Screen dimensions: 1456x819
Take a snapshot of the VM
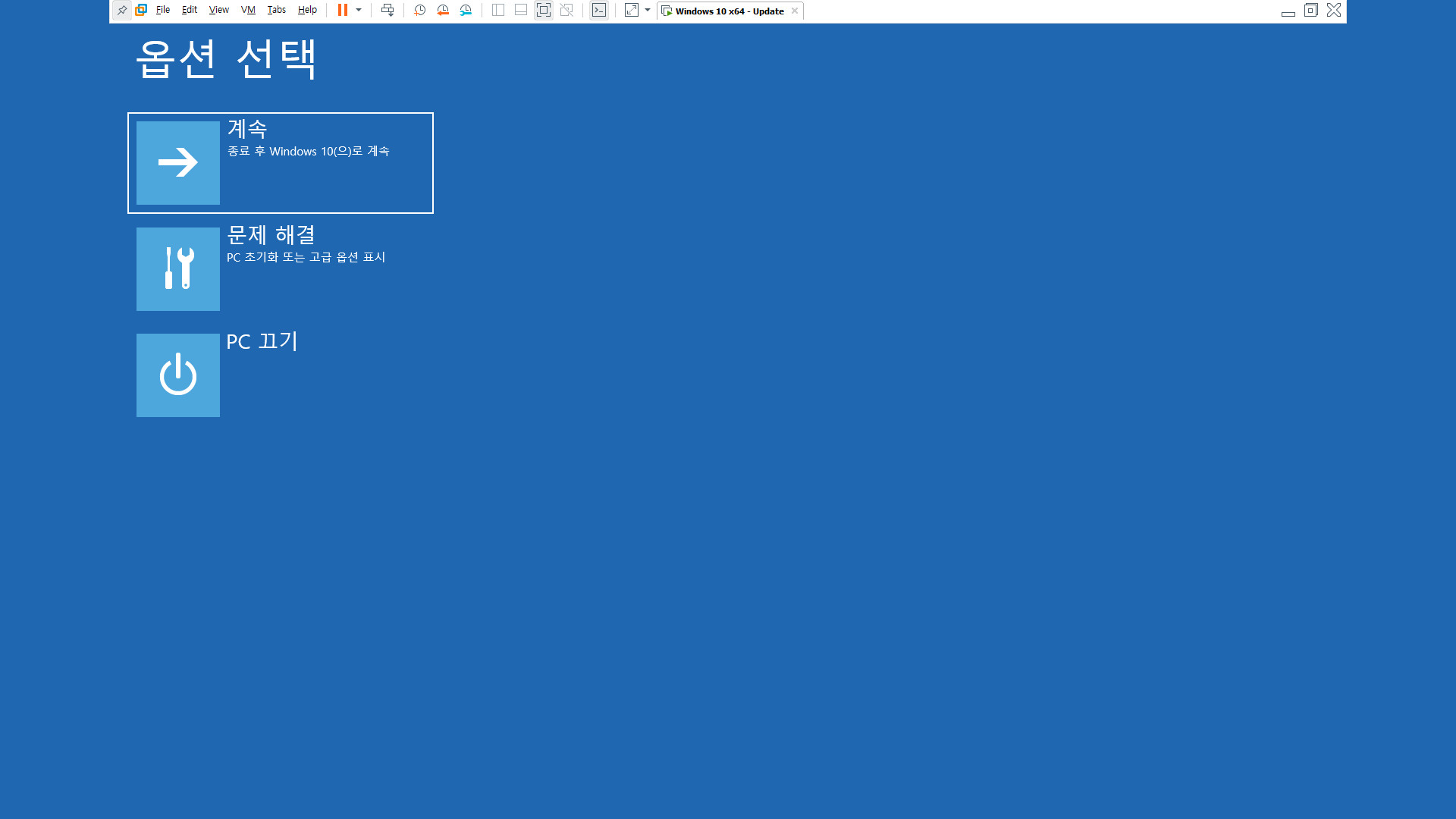click(419, 11)
